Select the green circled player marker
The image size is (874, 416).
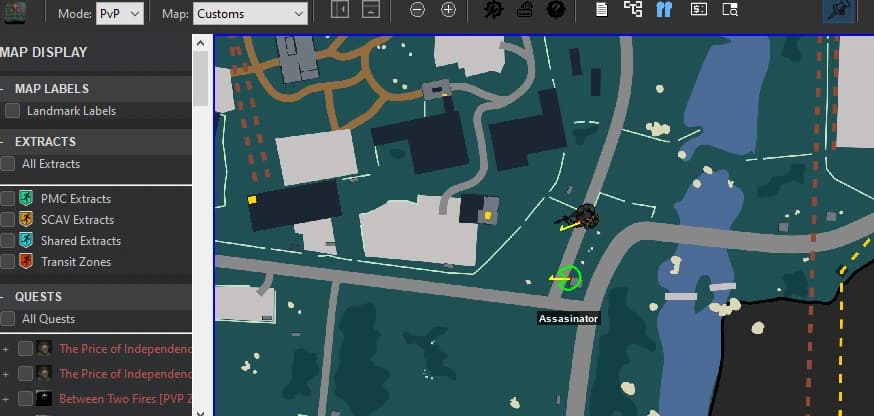(569, 278)
